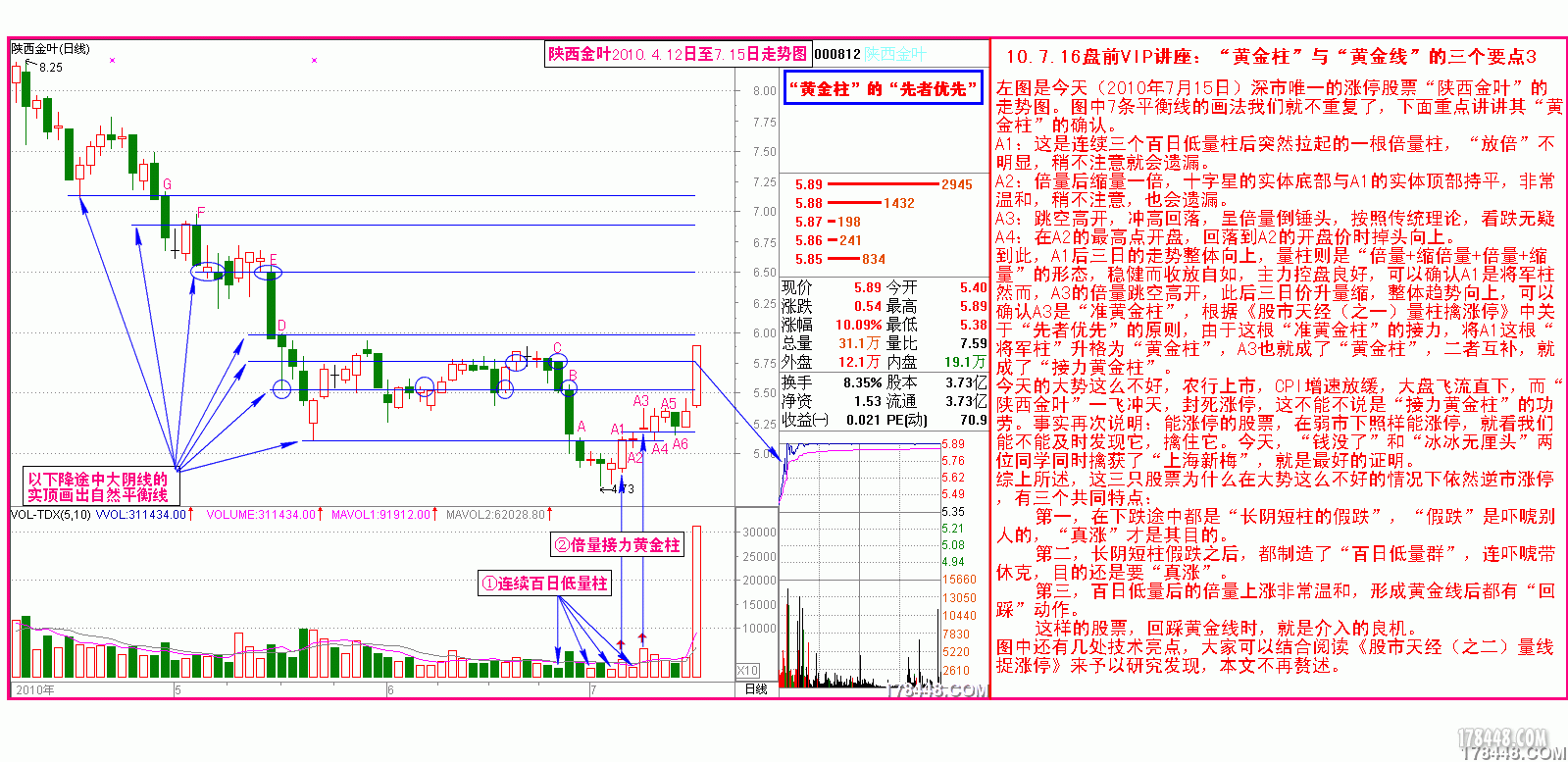Click the 现价 current price field
This screenshot has height=762, width=1568.
pos(832,287)
